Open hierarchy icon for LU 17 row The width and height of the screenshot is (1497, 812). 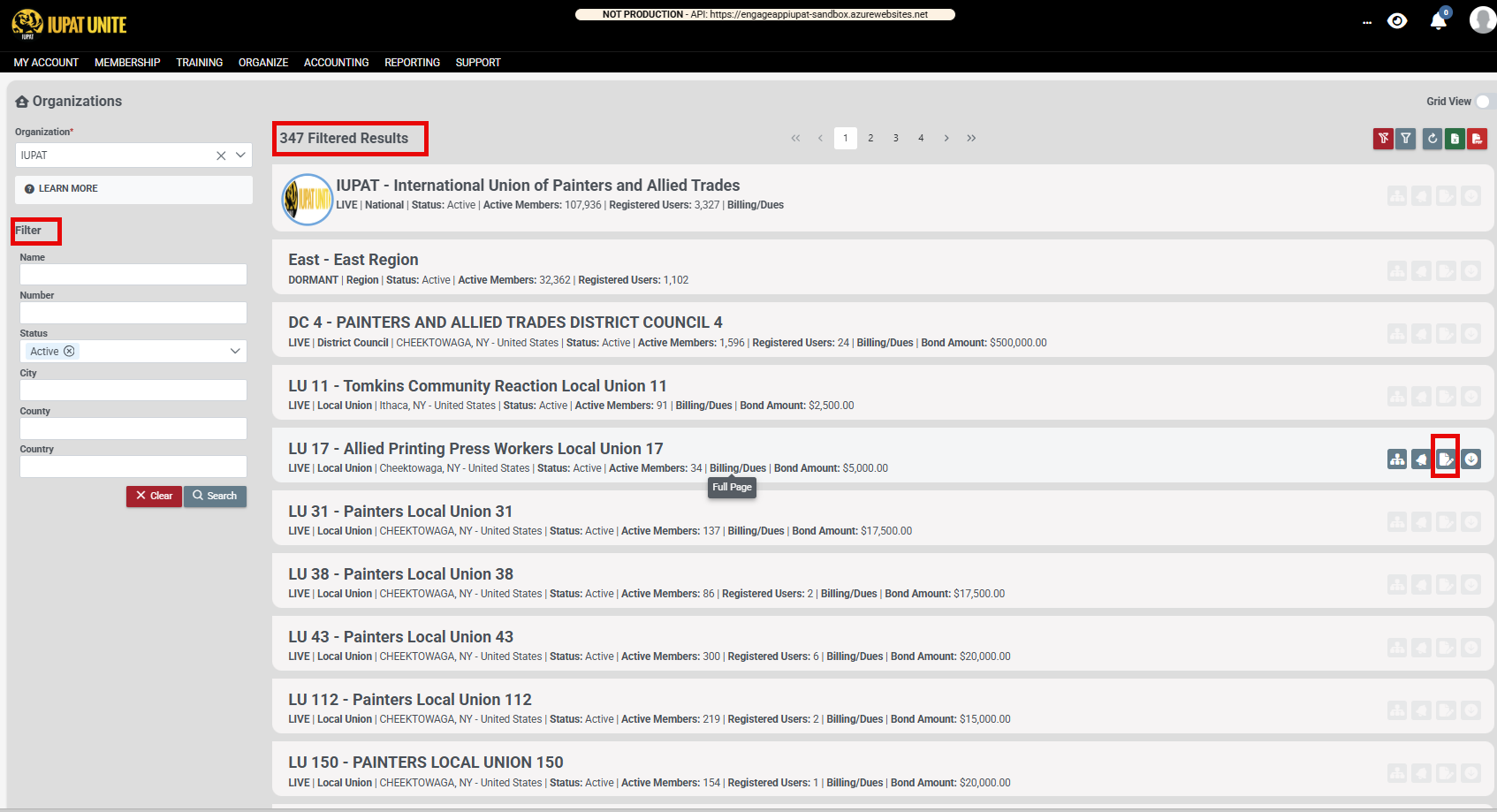1397,459
